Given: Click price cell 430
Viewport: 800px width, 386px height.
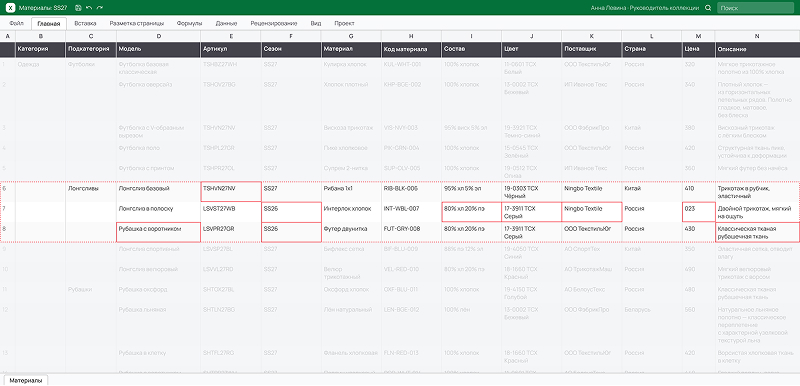Looking at the screenshot, I should [698, 232].
